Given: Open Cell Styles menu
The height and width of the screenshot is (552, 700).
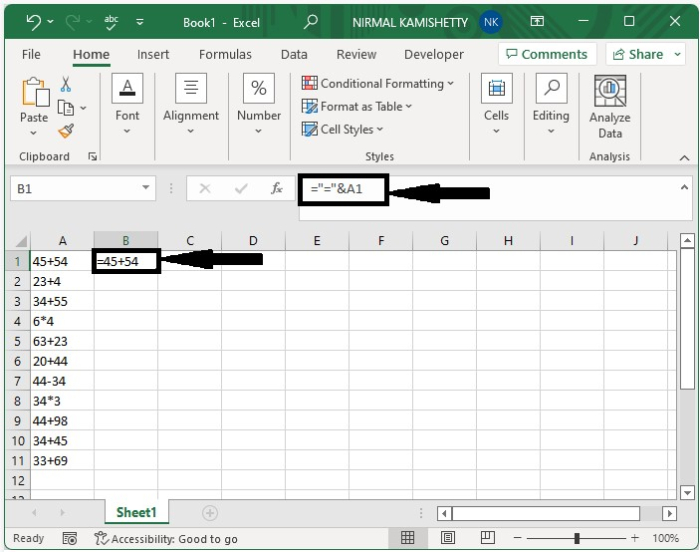Looking at the screenshot, I should click(342, 130).
